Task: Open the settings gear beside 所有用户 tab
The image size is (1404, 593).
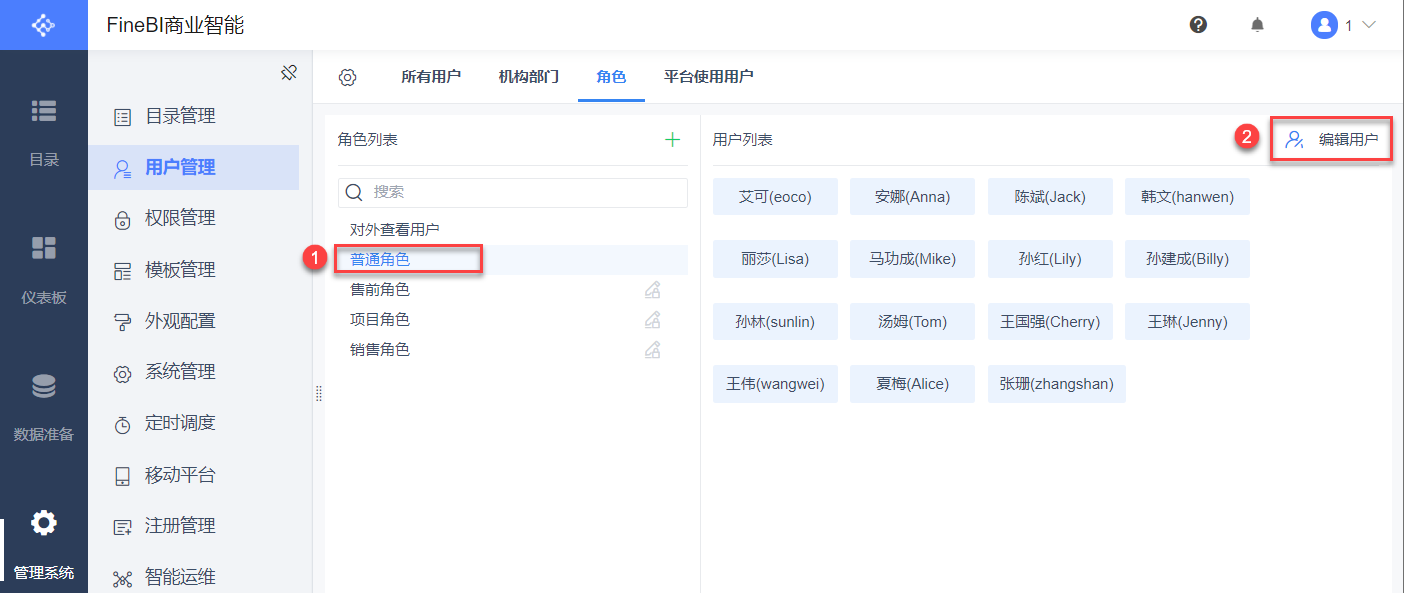Action: pos(347,77)
